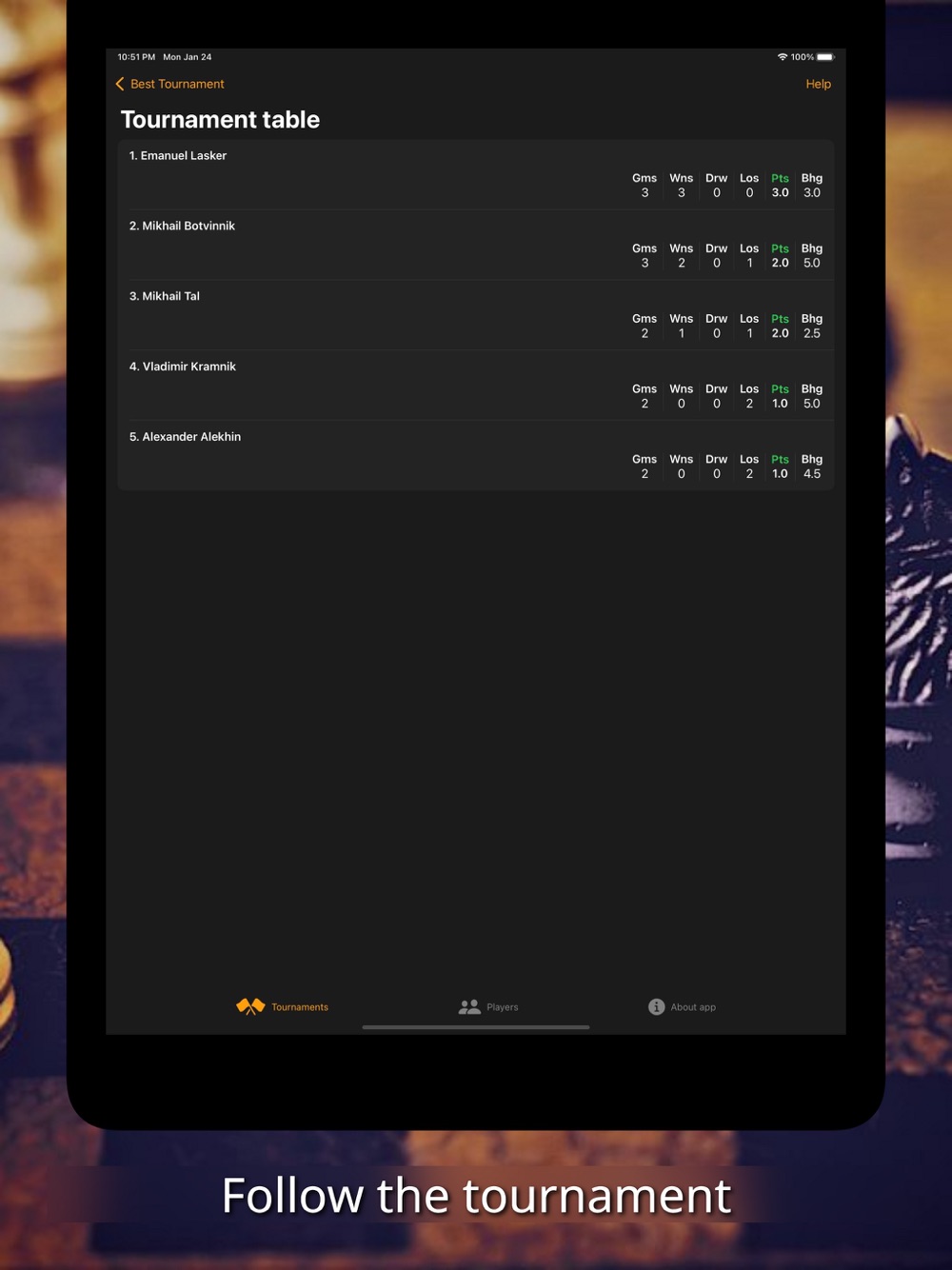Screen dimensions: 952x1270
Task: Tap Pts value 3.0 for Lasker
Action: tap(781, 192)
